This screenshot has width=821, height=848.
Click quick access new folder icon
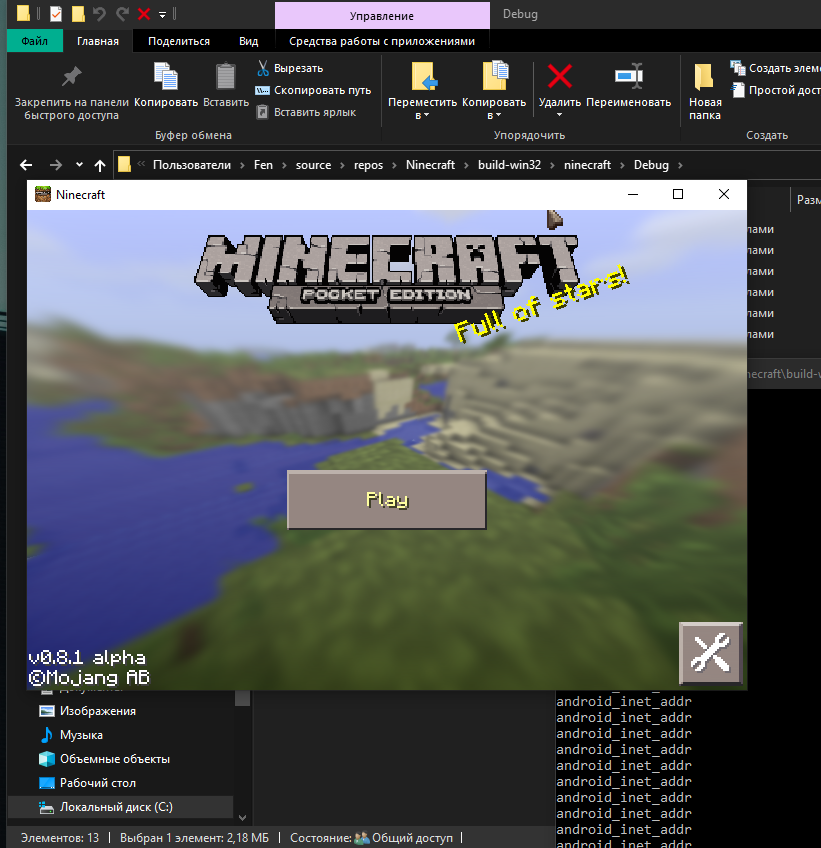78,14
